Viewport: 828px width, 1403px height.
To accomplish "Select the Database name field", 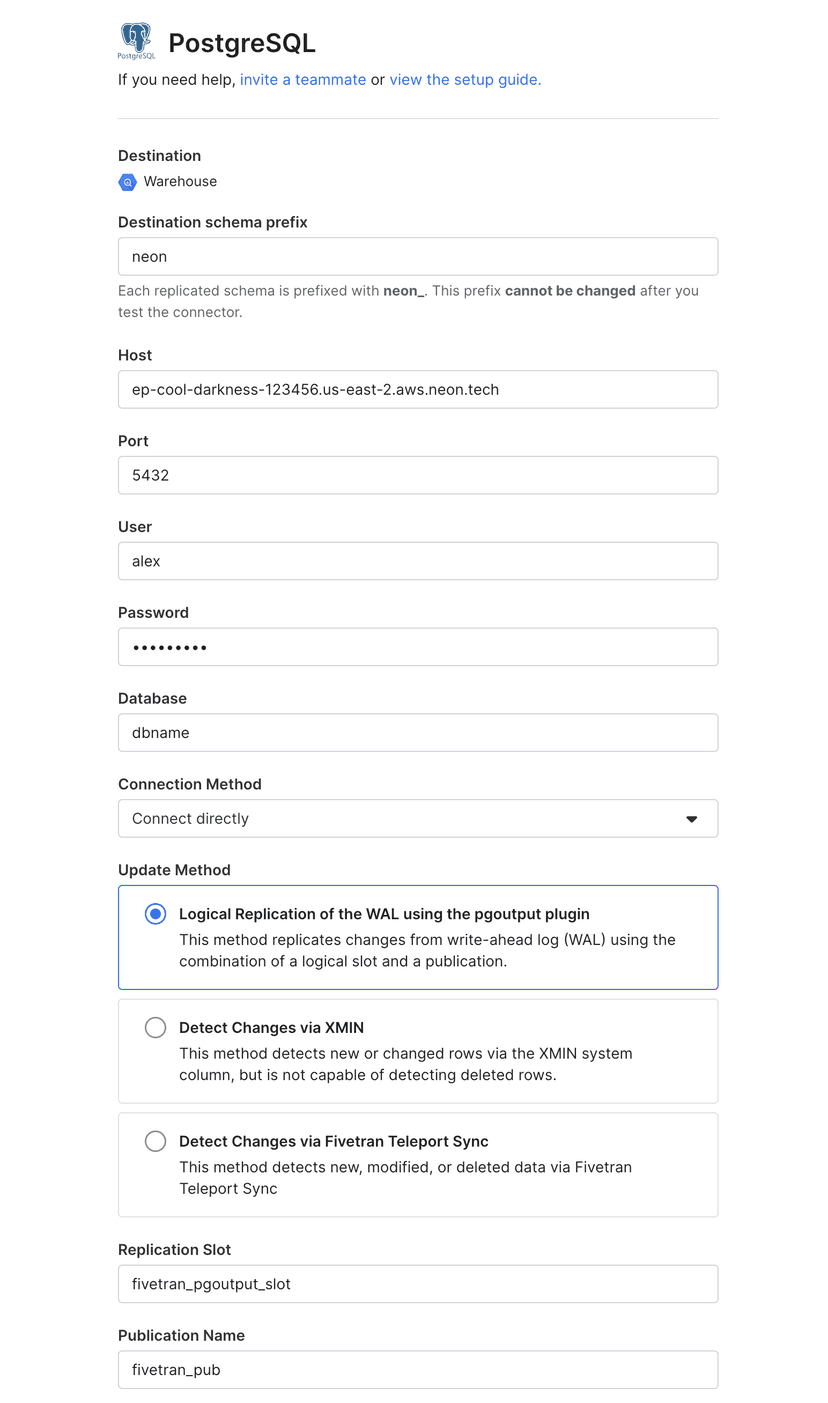I will 417,733.
